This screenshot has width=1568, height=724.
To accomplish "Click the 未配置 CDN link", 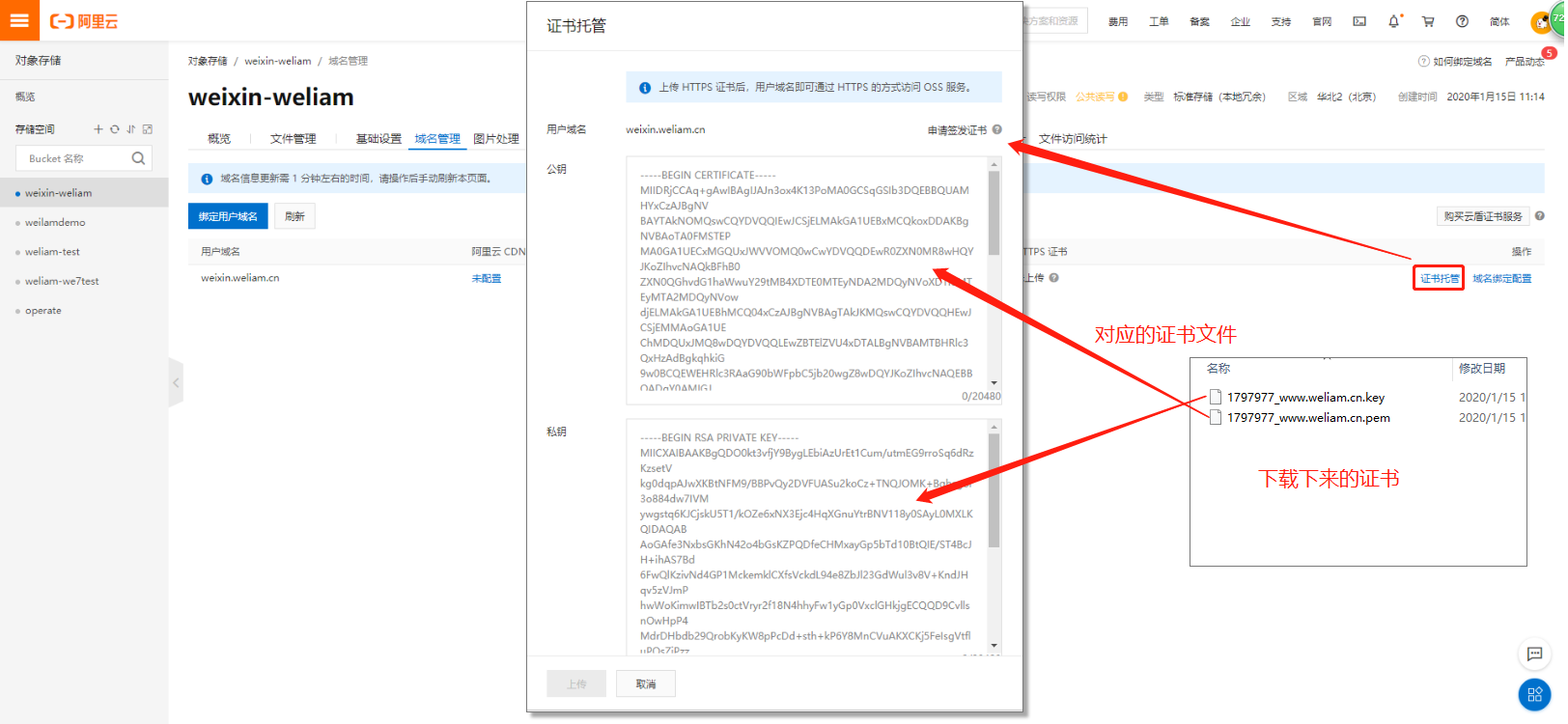I will (x=487, y=278).
